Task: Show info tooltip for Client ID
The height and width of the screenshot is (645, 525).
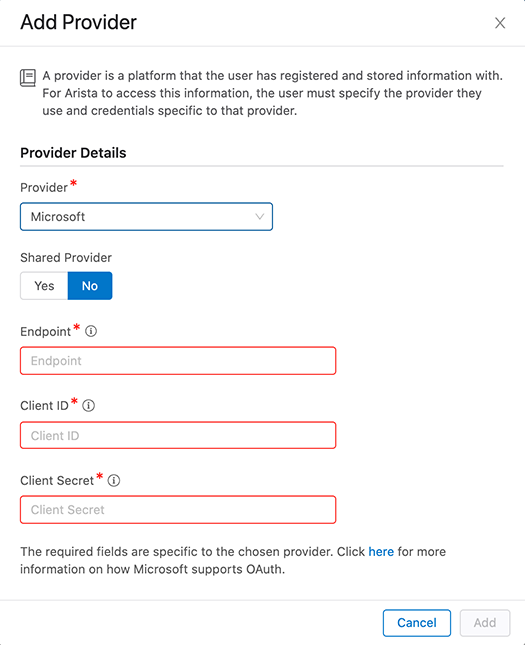Action: 88,406
